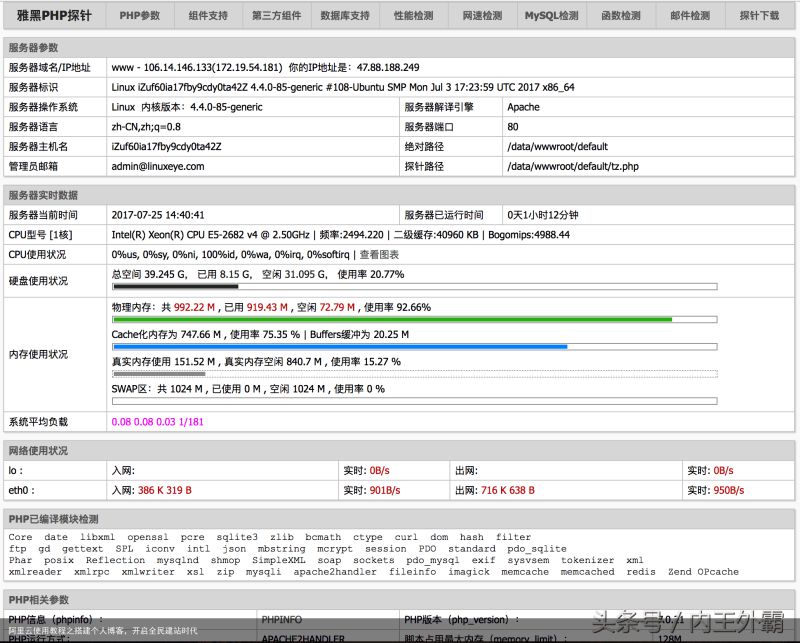The width and height of the screenshot is (800, 643).
Task: Click the mbstring module name
Action: [282, 549]
